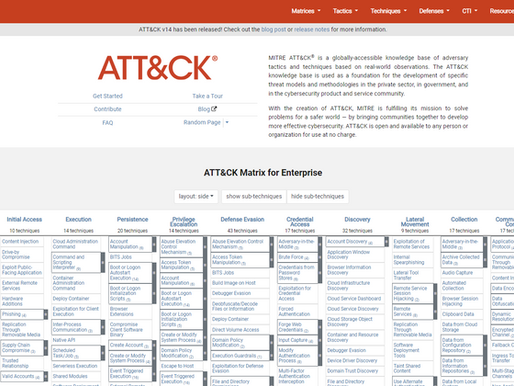Open the Techniques menu

388,11
